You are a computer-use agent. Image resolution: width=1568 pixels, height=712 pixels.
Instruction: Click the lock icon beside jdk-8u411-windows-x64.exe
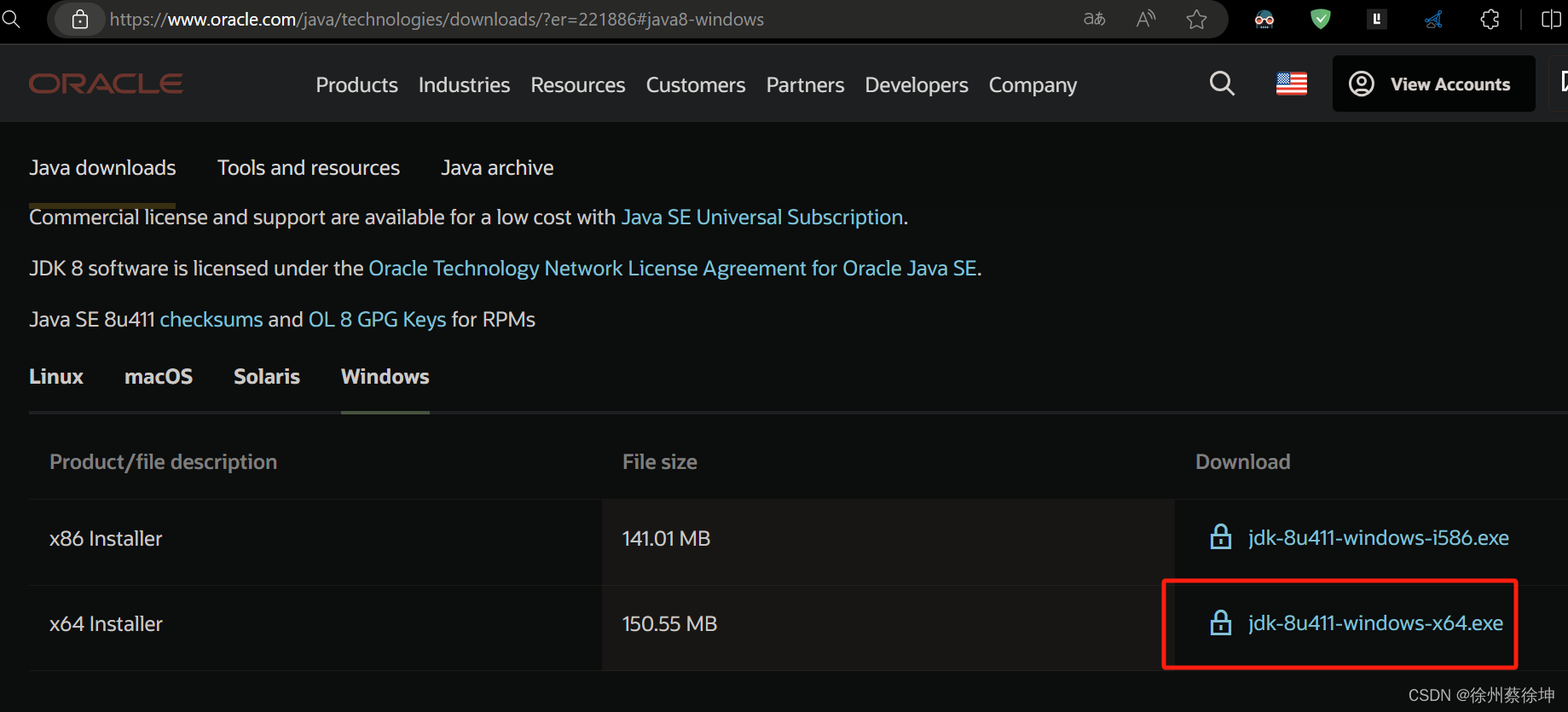click(1221, 622)
